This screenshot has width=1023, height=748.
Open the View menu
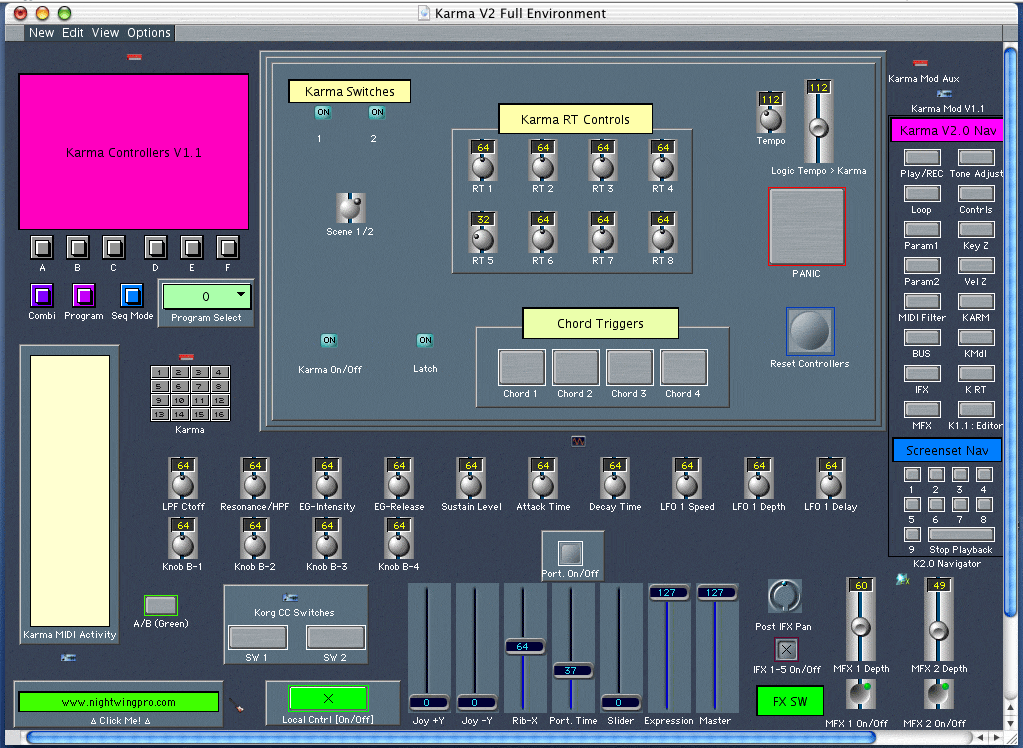pyautogui.click(x=105, y=33)
